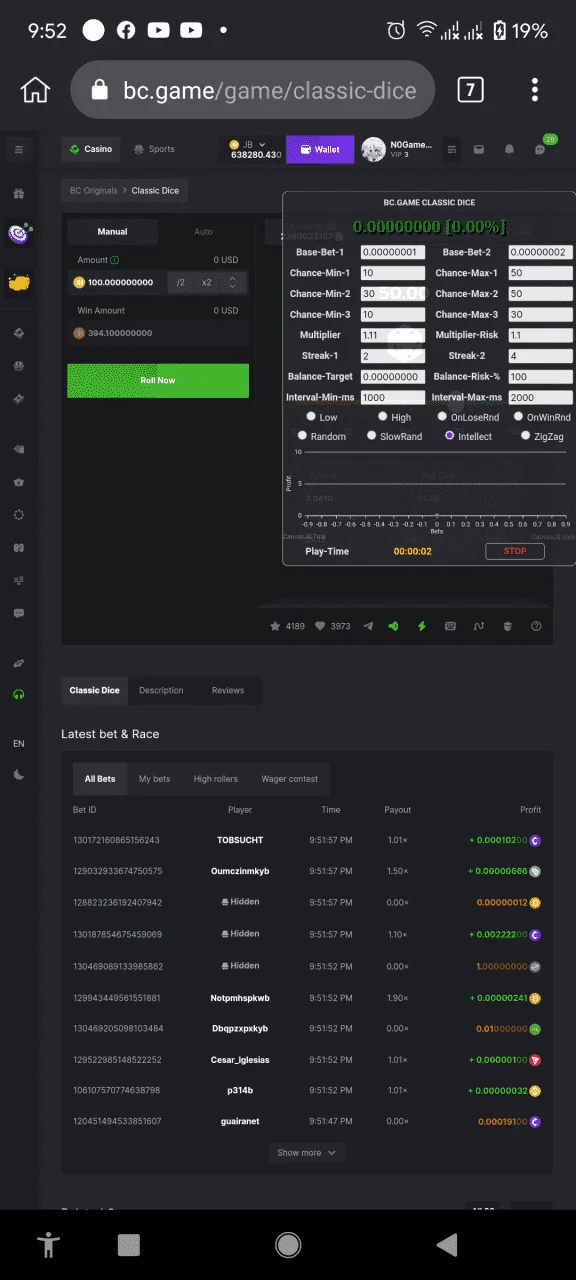
Task: Click the star favorites icon showing 4189
Action: tap(275, 626)
